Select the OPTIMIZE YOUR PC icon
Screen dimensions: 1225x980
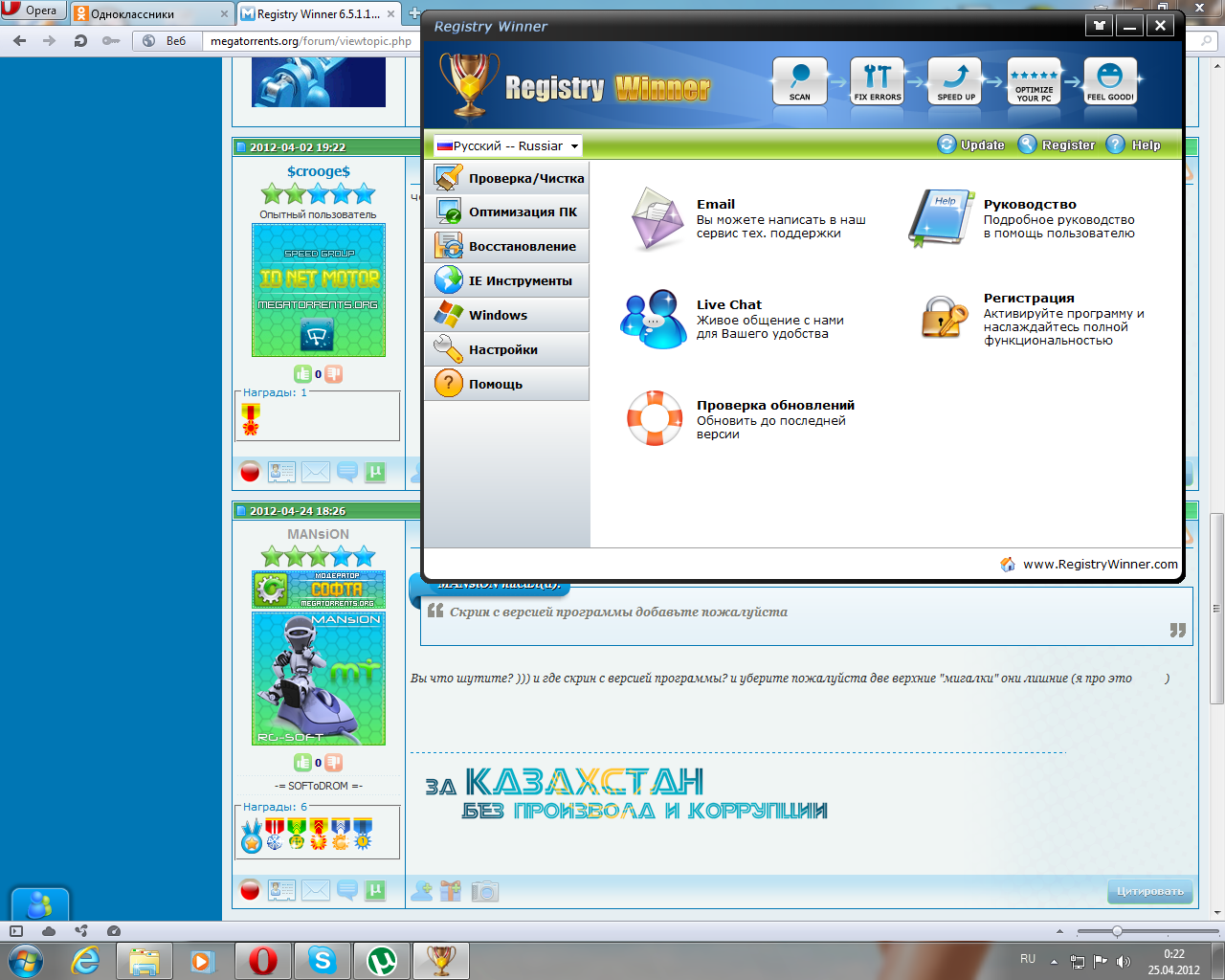coord(1034,80)
